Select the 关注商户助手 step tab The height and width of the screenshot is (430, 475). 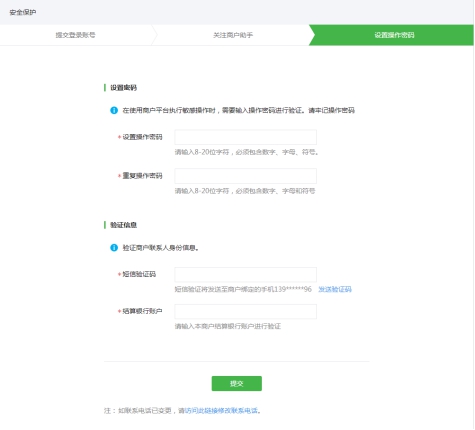(233, 35)
